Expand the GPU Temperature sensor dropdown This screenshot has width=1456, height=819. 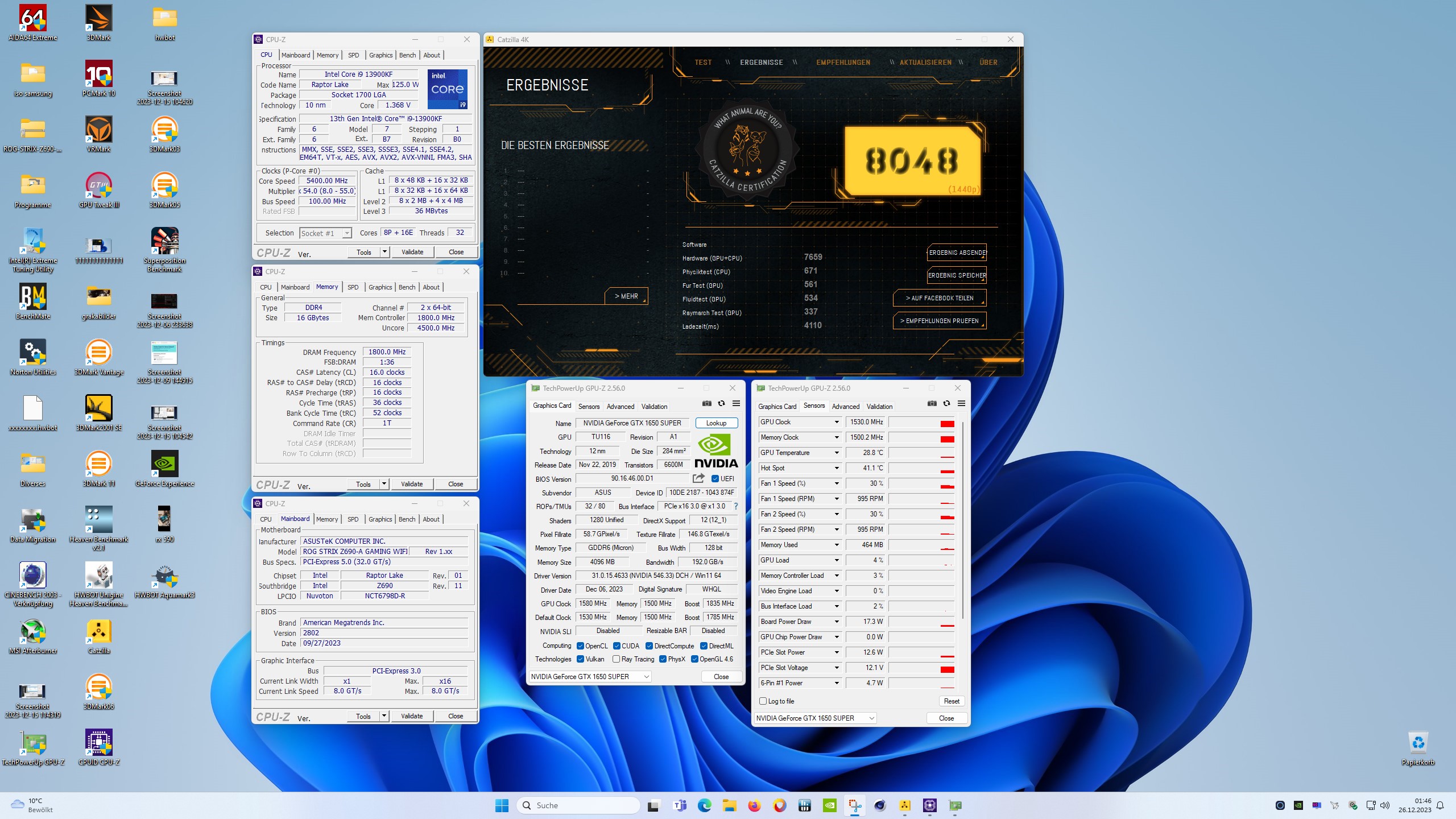(837, 453)
